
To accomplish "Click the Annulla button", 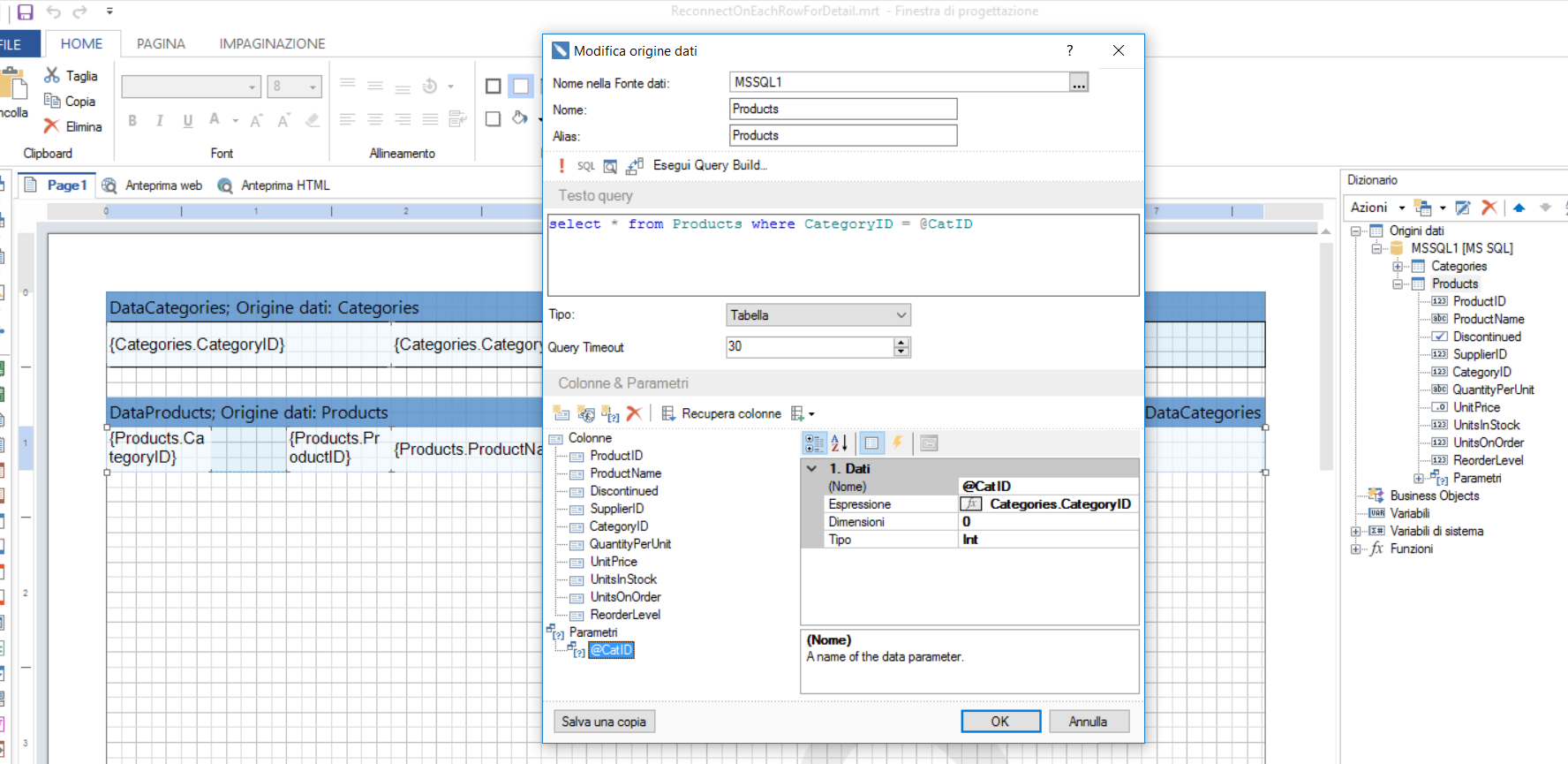I will 1088,722.
